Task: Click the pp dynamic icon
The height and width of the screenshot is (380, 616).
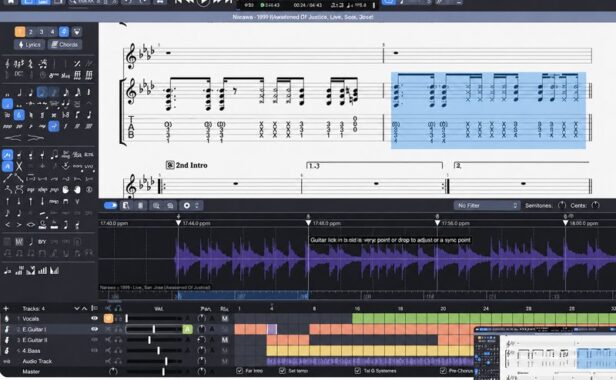Action: tap(19, 127)
